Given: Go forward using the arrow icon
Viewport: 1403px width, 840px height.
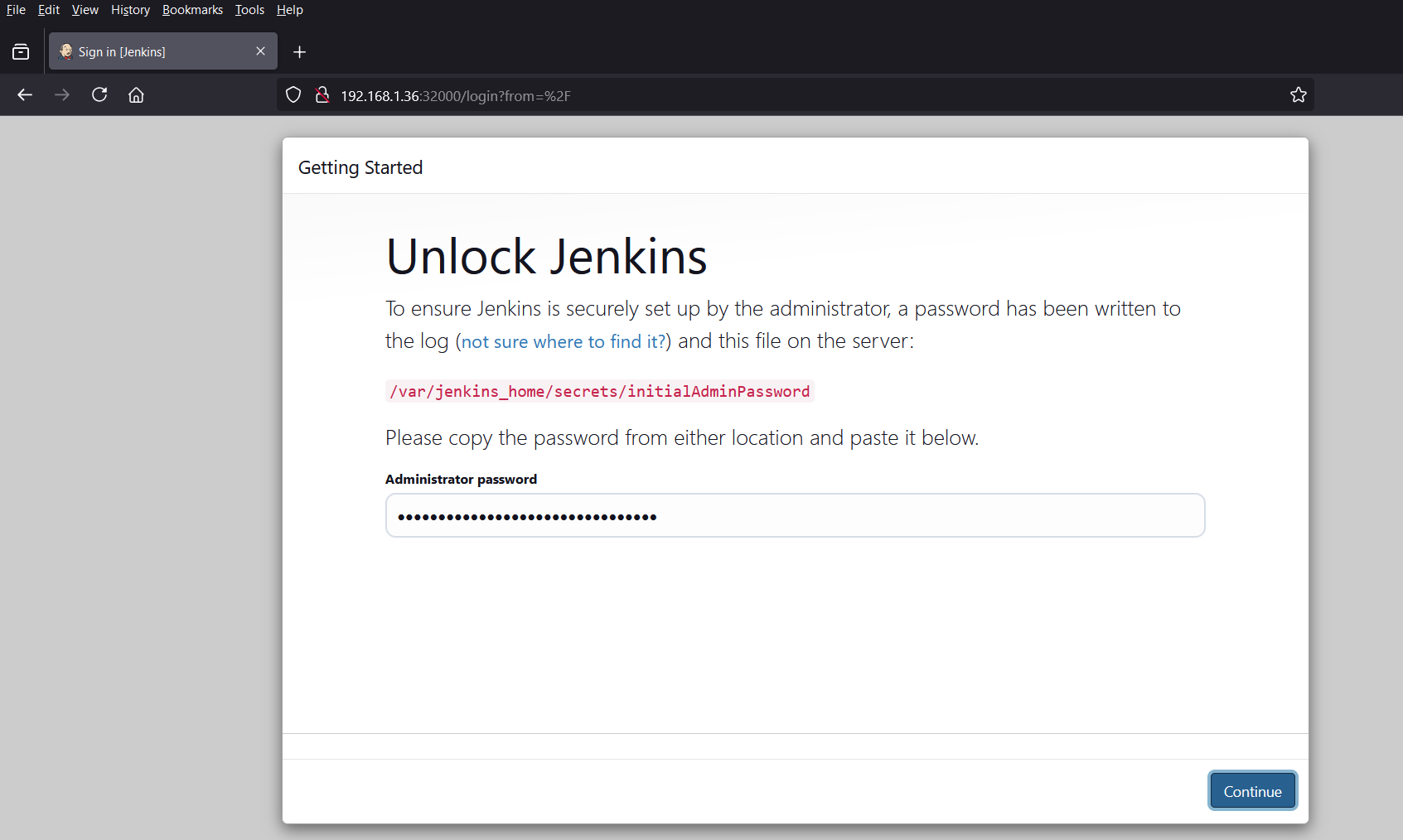Looking at the screenshot, I should coord(62,95).
